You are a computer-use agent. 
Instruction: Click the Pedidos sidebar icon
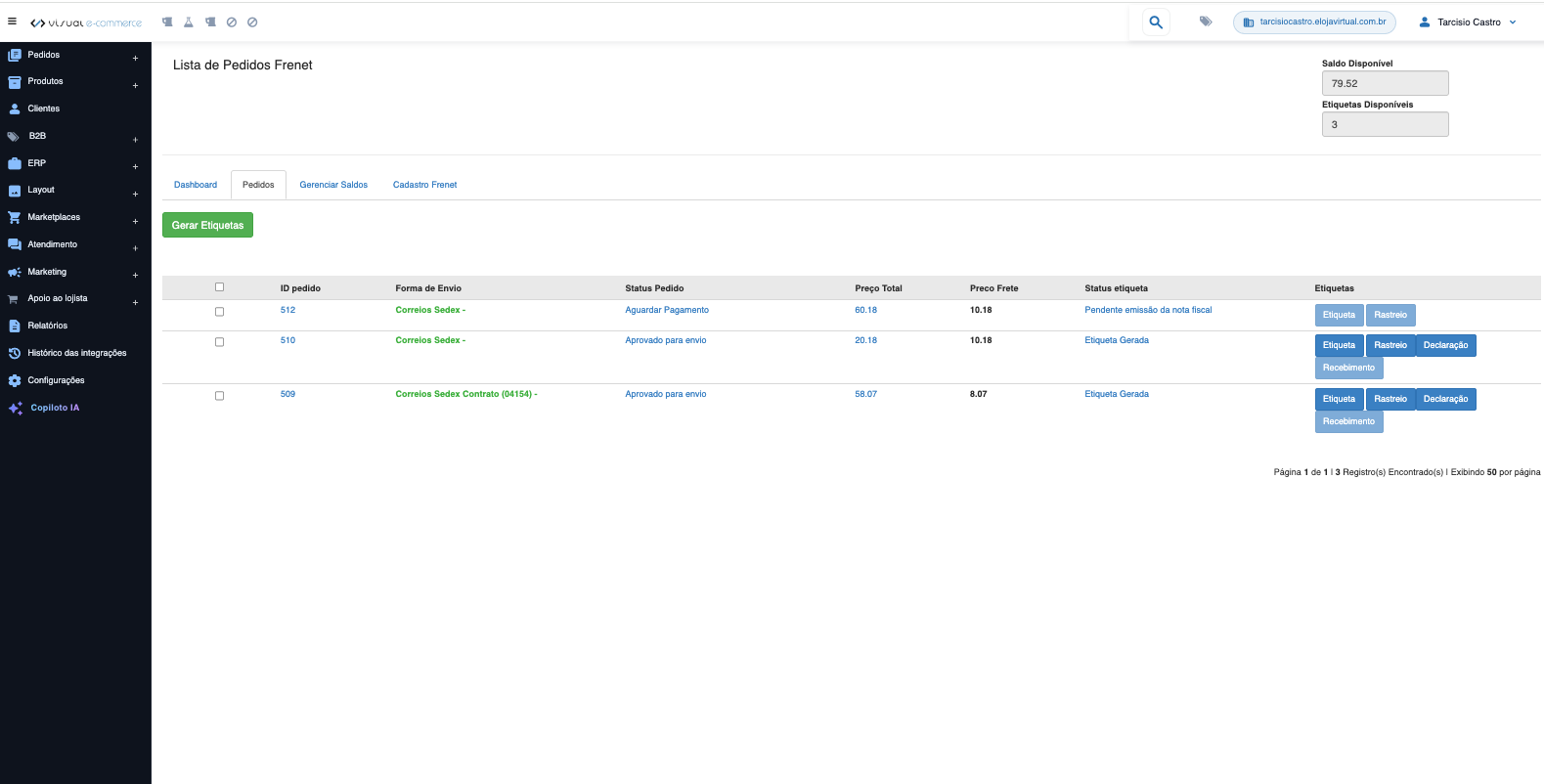pyautogui.click(x=15, y=55)
